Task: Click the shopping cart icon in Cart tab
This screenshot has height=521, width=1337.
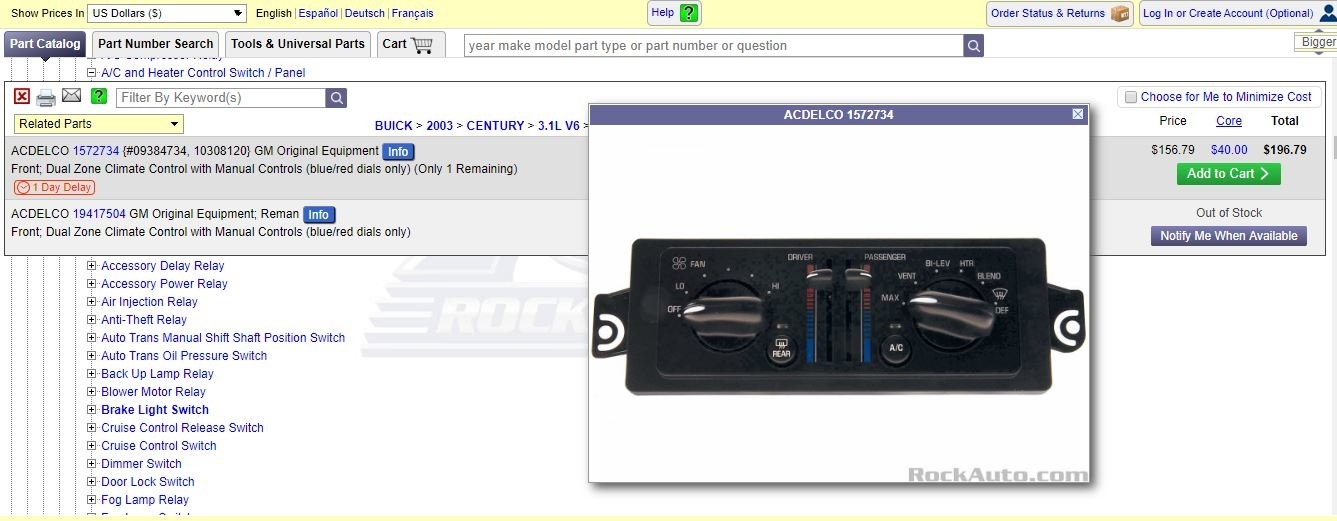Action: click(x=421, y=44)
